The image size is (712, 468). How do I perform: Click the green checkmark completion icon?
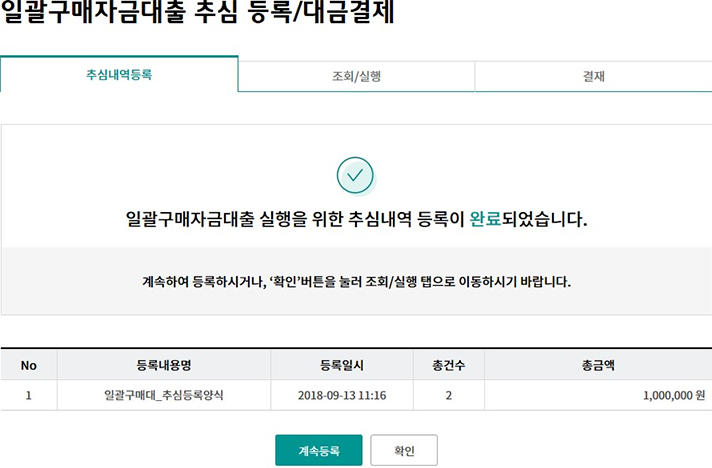point(355,175)
